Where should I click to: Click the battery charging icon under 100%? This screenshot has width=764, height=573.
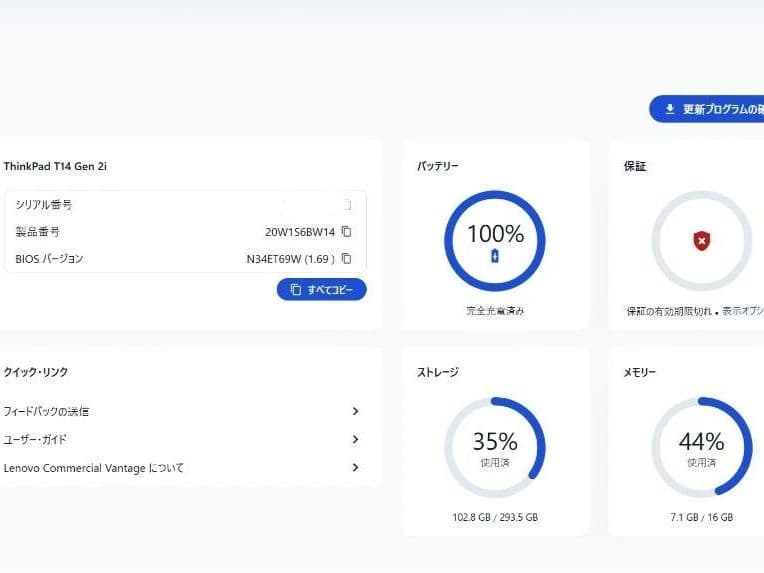click(x=494, y=257)
